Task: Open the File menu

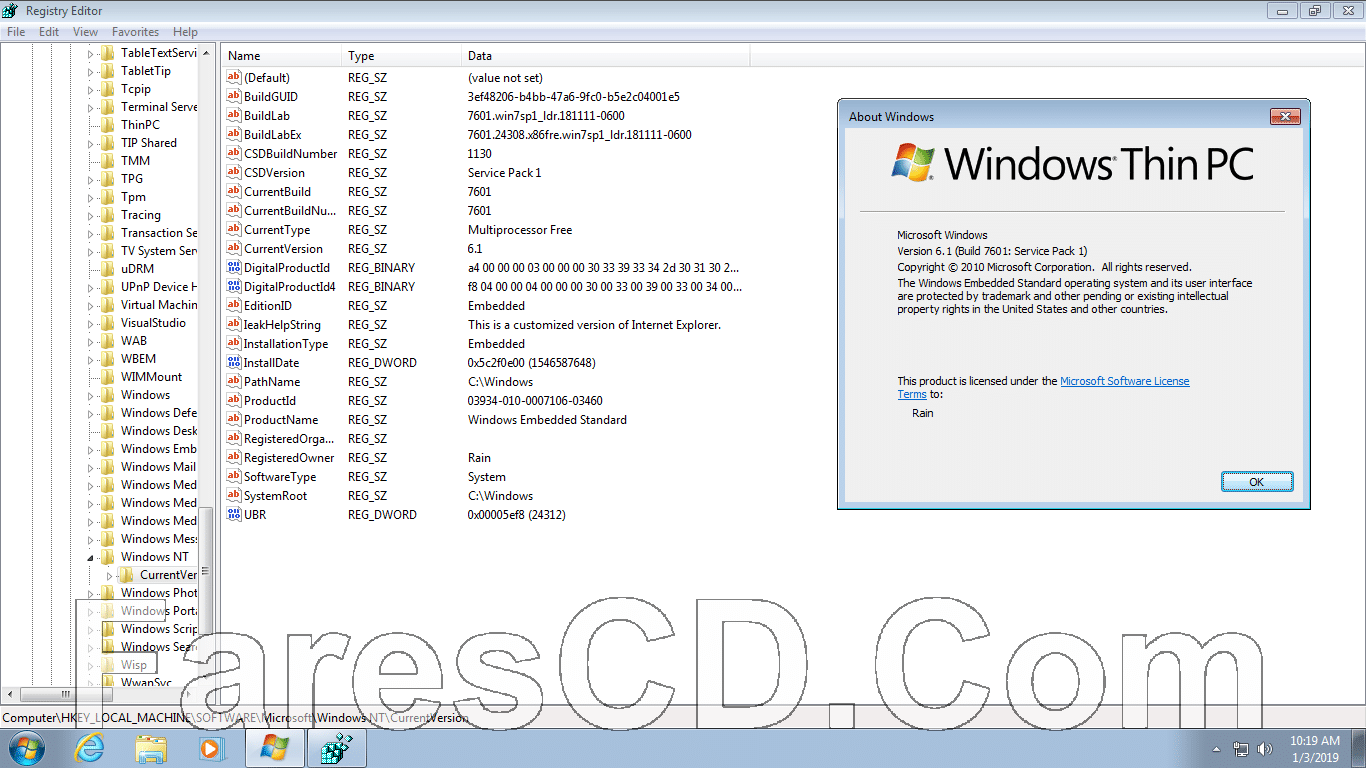Action: 16,32
